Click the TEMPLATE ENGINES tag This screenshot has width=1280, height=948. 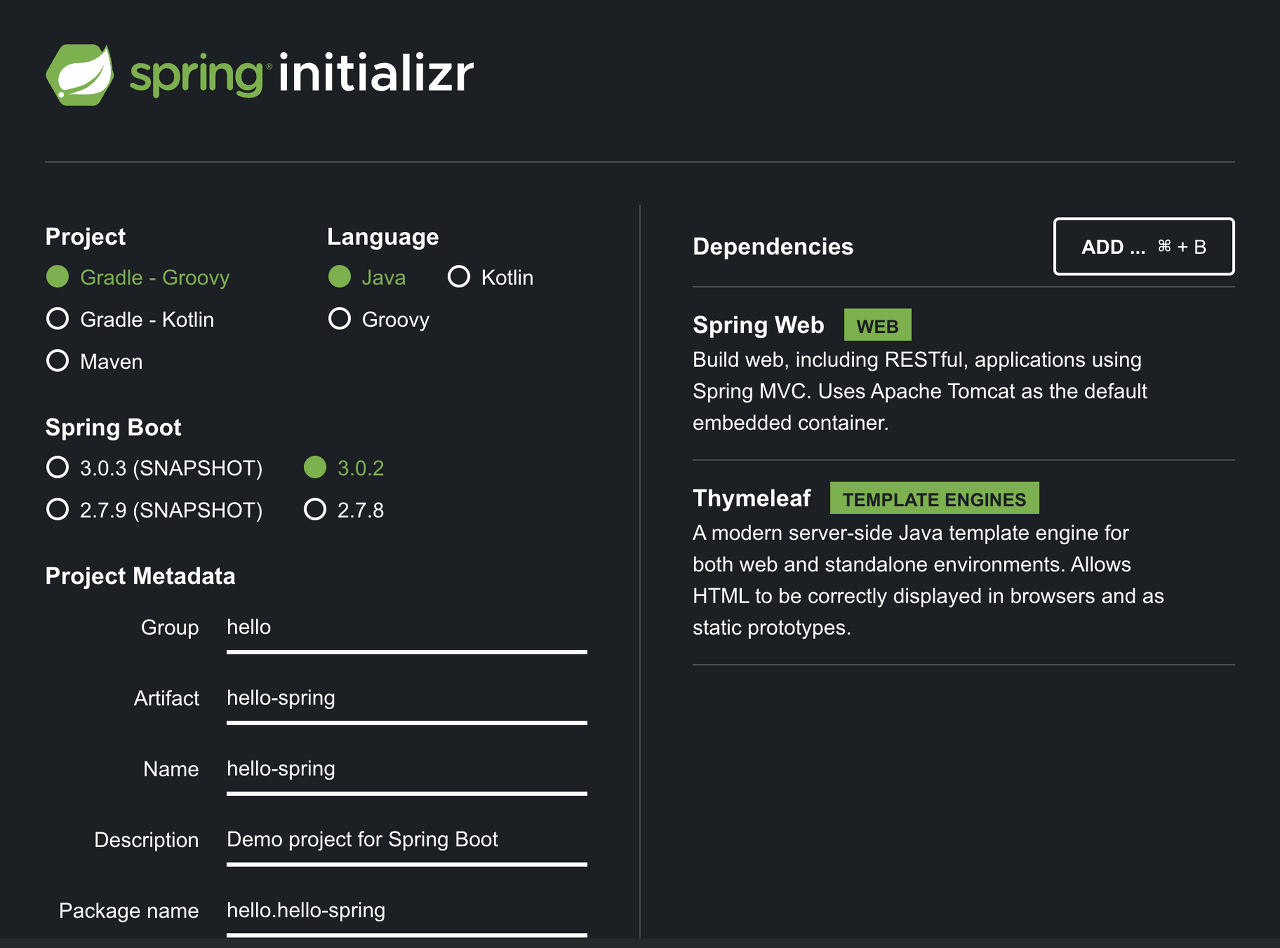coord(934,499)
